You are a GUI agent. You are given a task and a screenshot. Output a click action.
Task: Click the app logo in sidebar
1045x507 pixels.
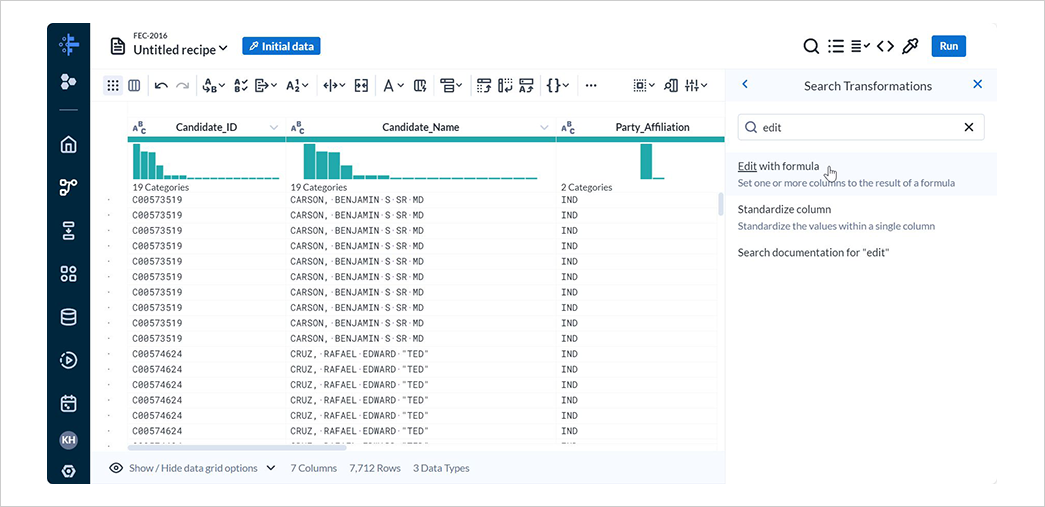click(69, 45)
